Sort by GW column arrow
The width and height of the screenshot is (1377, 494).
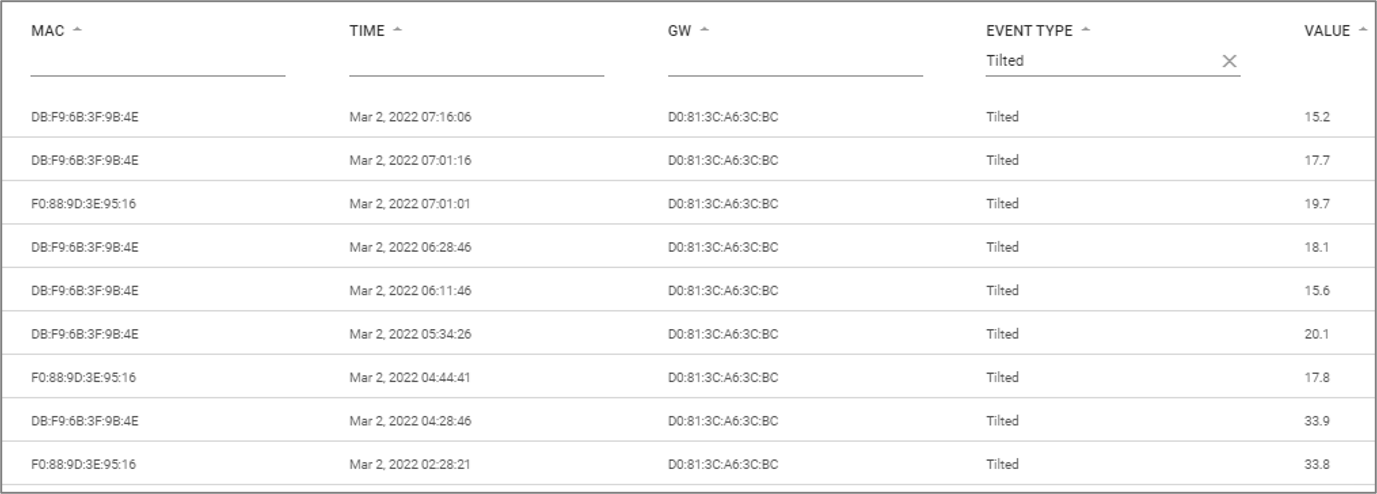(704, 30)
